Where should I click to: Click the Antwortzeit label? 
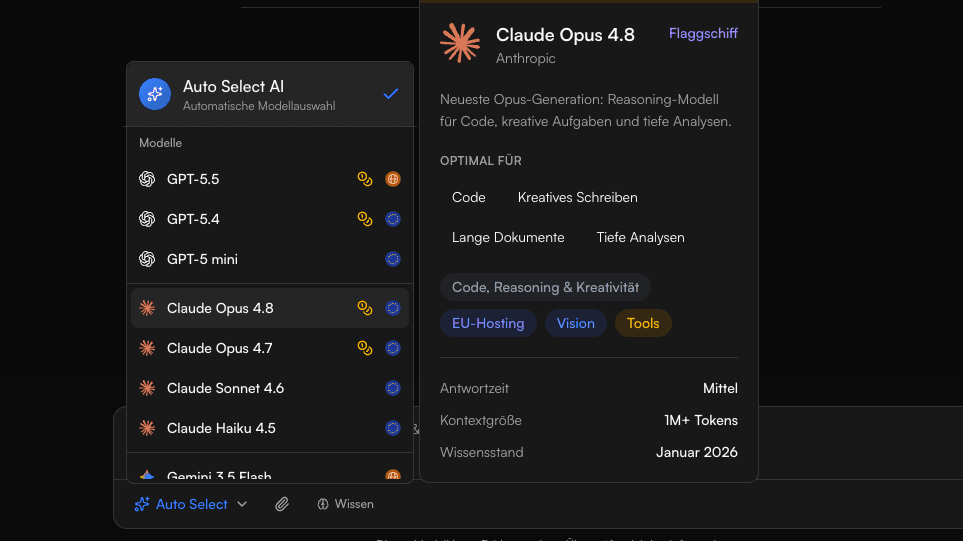pyautogui.click(x=474, y=388)
